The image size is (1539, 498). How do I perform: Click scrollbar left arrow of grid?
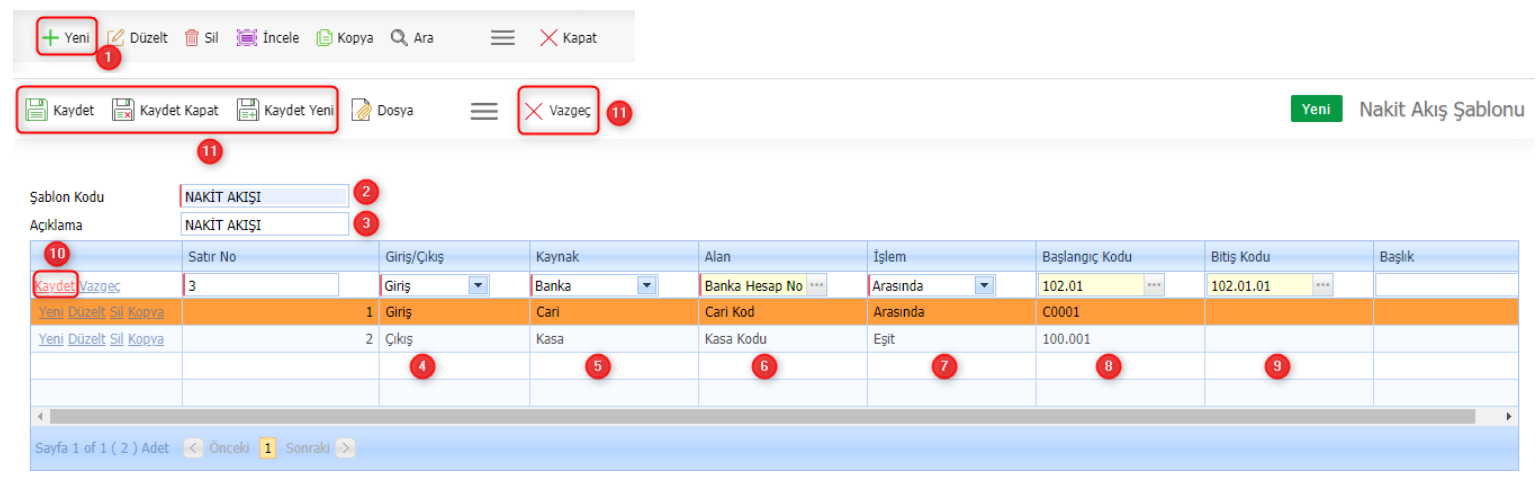(40, 415)
